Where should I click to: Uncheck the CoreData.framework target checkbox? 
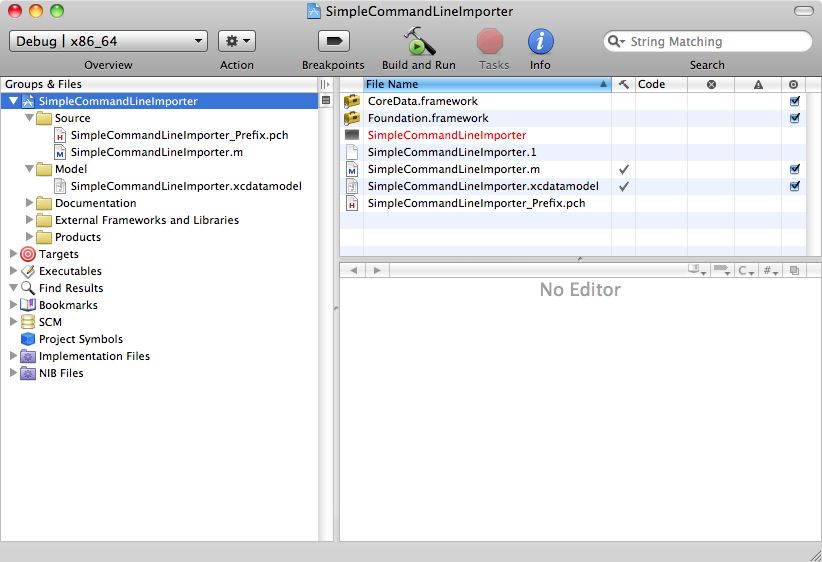tap(794, 101)
